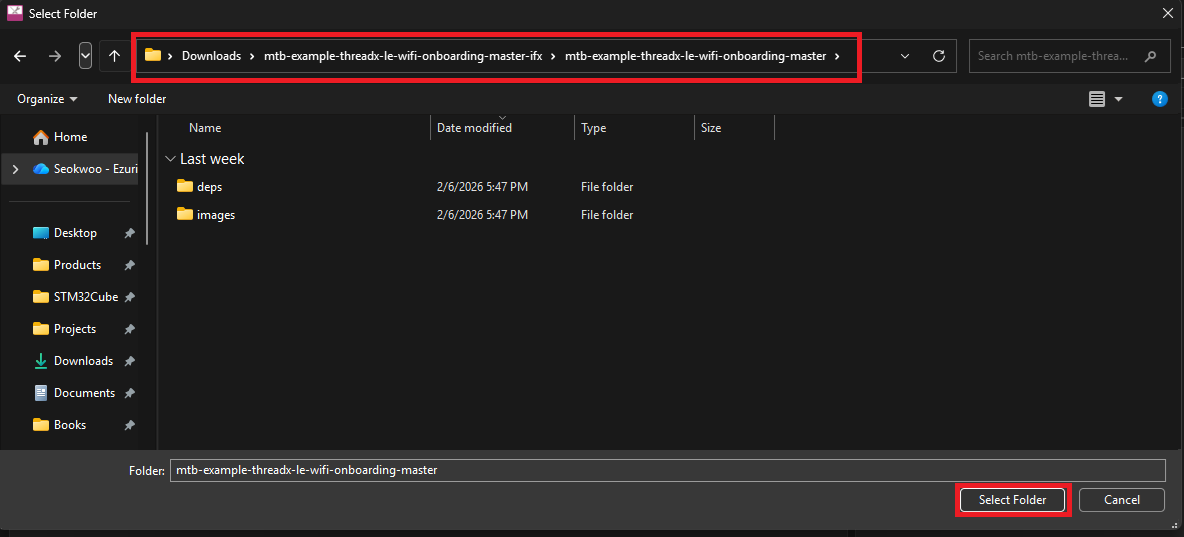
Task: Click the deps folder icon
Action: click(184, 187)
